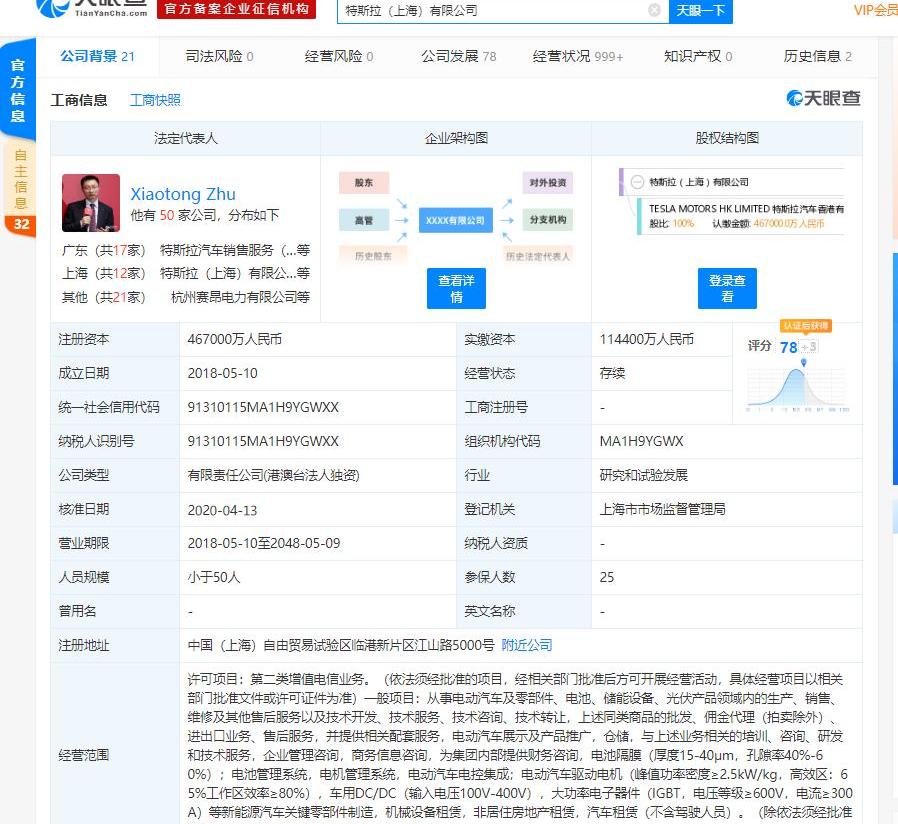Click the TianYanCha logo at top left
Image resolution: width=898 pixels, height=824 pixels.
(x=92, y=8)
